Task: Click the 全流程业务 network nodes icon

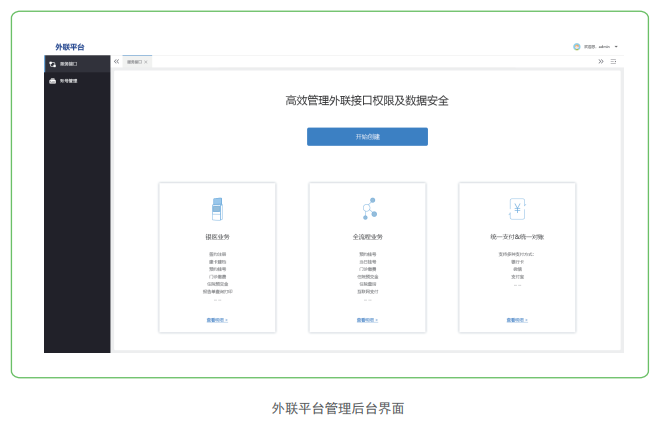Action: click(x=367, y=209)
